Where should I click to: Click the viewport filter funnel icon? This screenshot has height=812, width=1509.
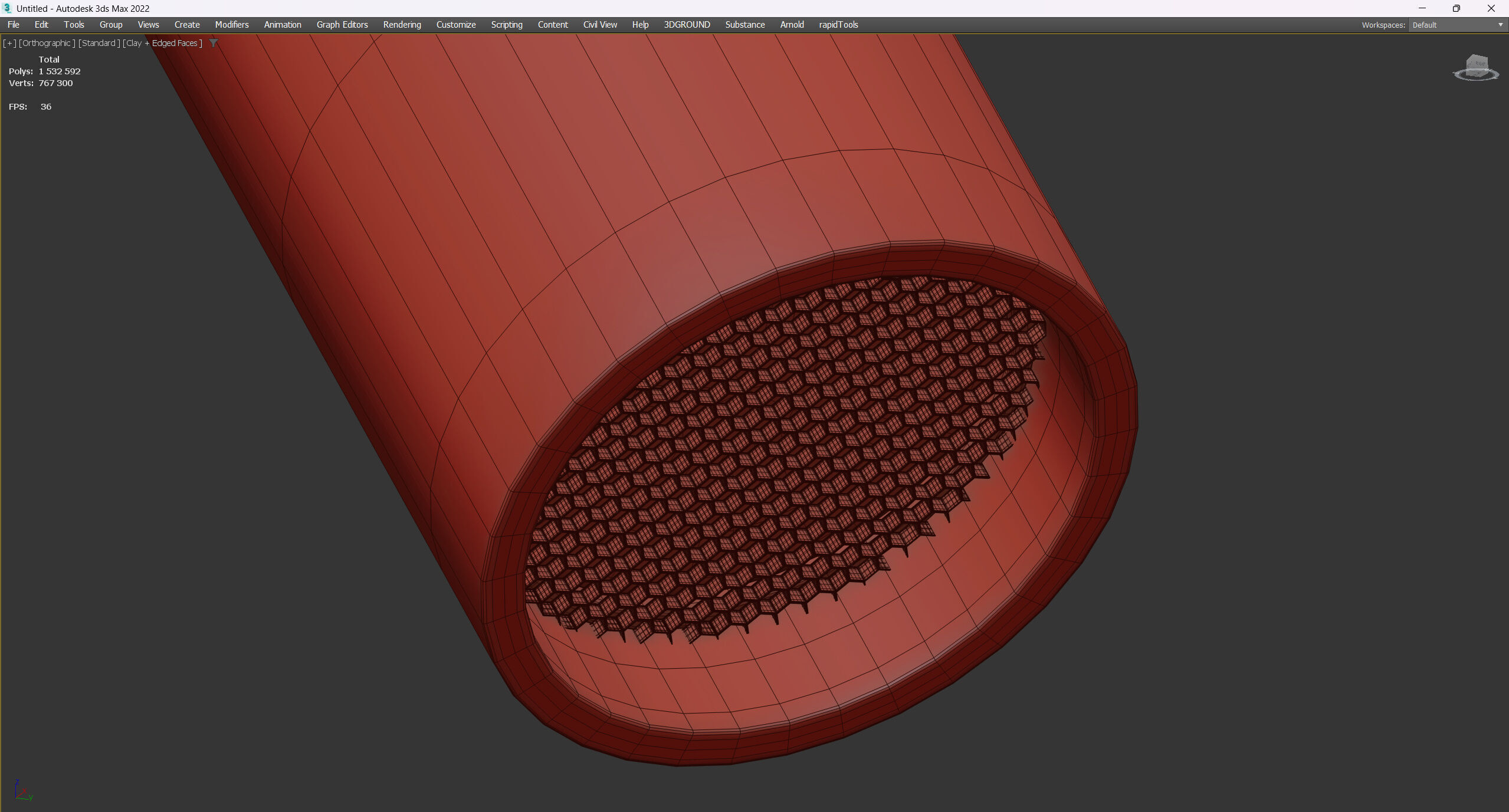tap(214, 43)
